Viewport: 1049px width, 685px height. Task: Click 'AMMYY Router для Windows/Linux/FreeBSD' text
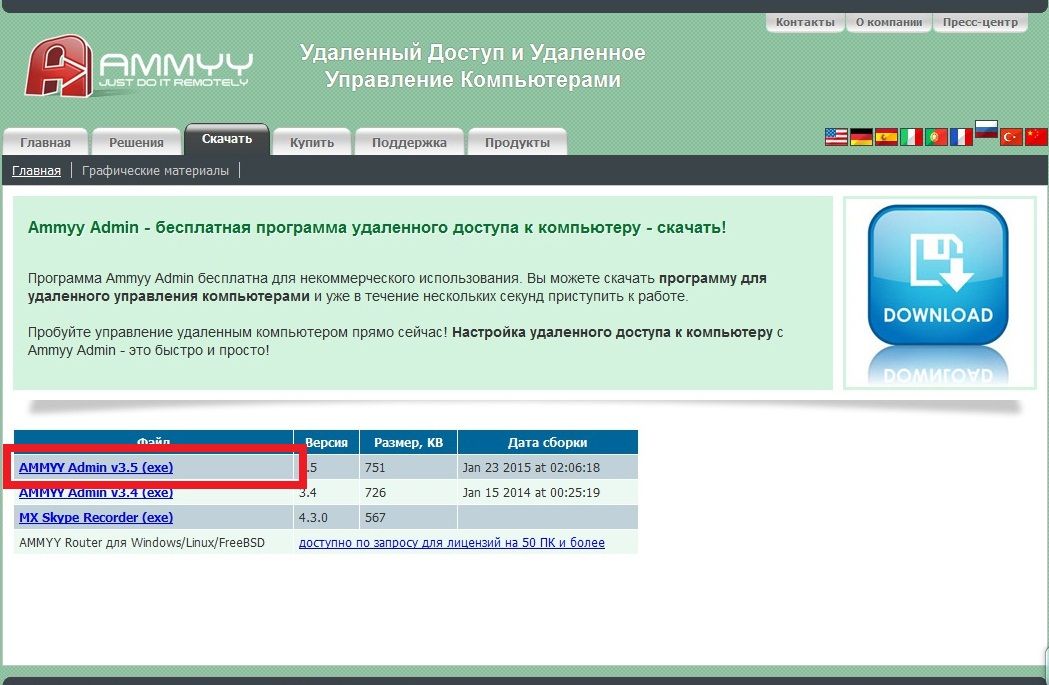pos(142,543)
